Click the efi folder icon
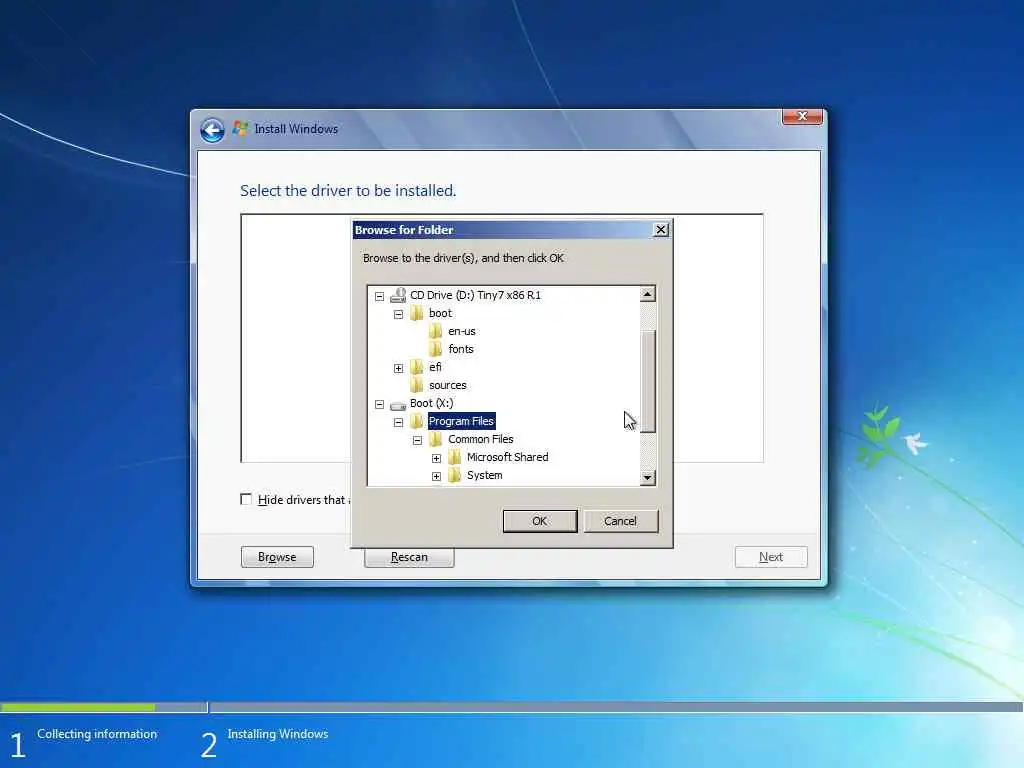 point(417,368)
